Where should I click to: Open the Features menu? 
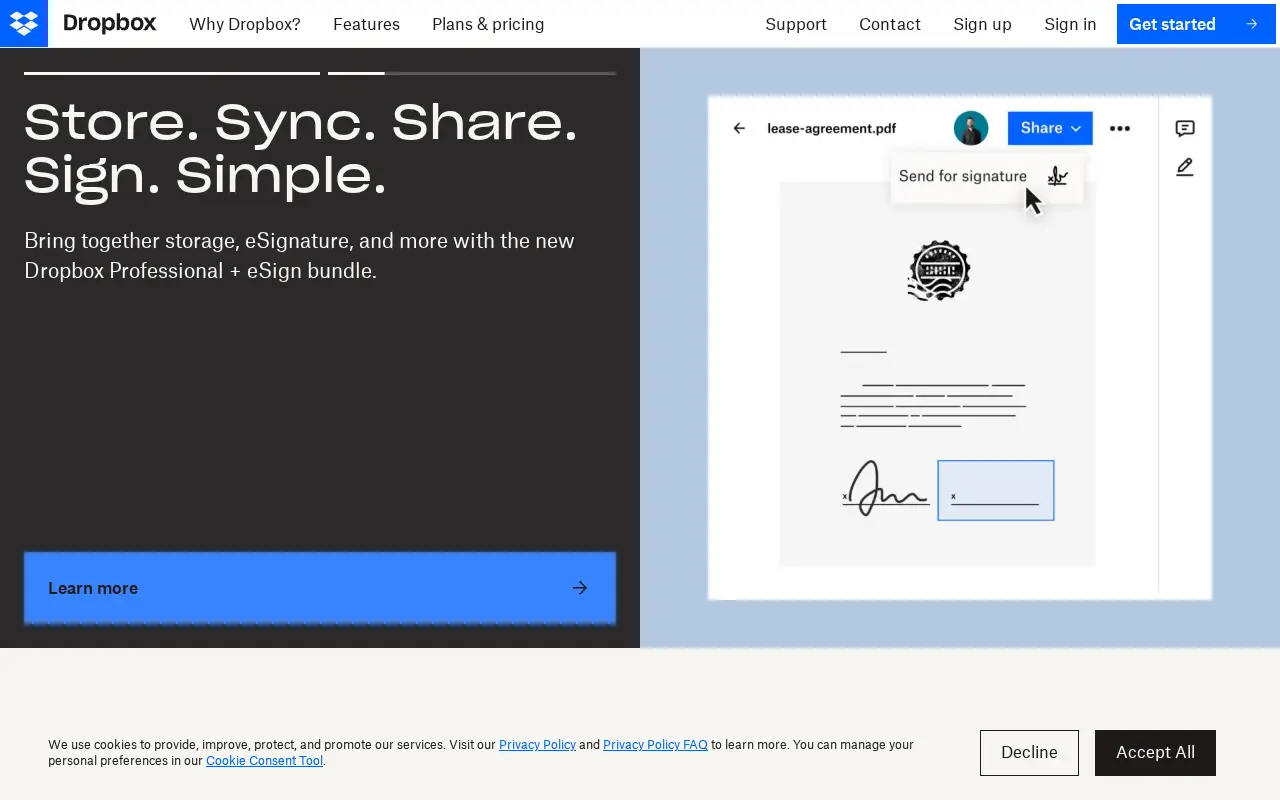coord(366,24)
